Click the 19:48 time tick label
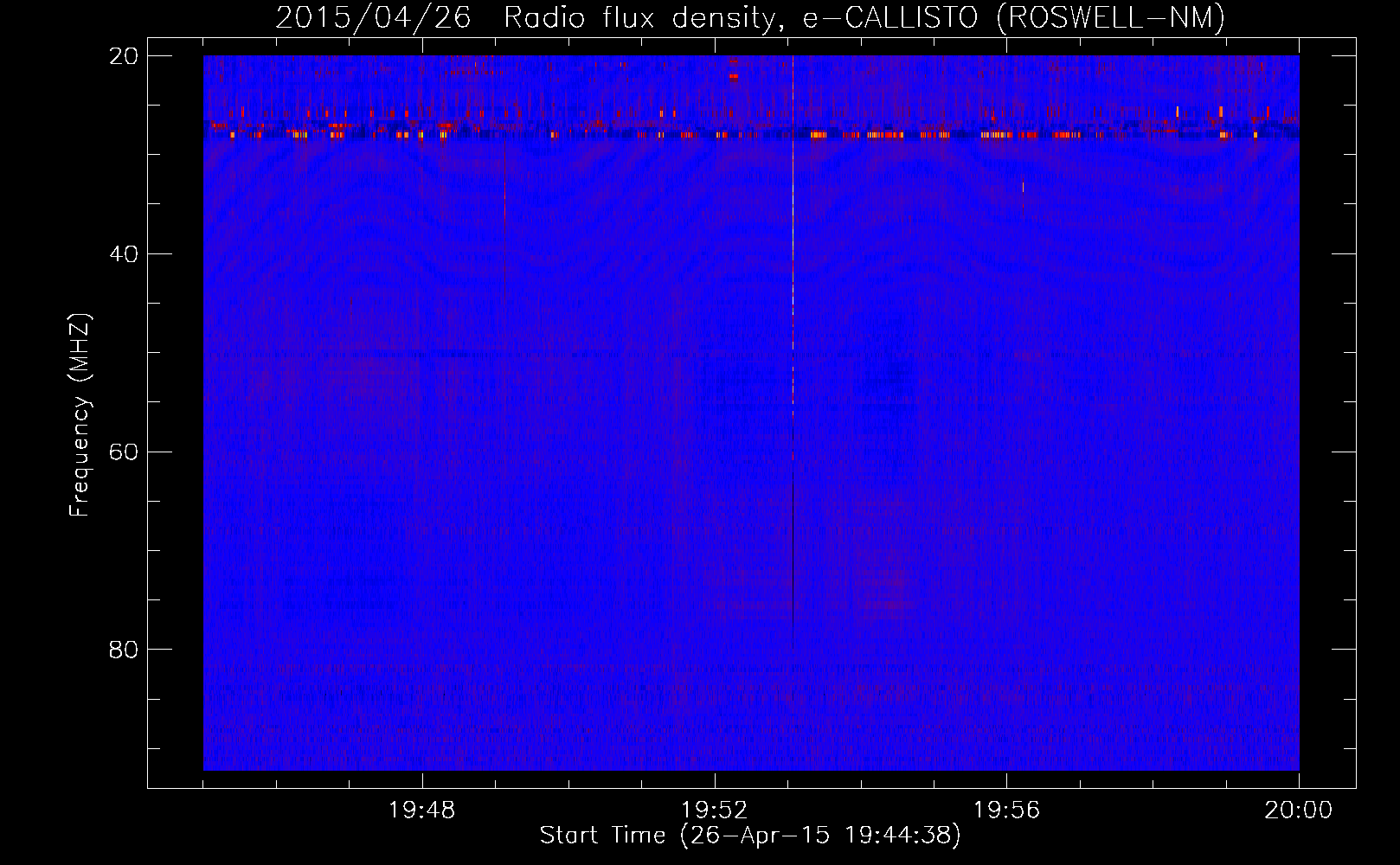 click(422, 811)
